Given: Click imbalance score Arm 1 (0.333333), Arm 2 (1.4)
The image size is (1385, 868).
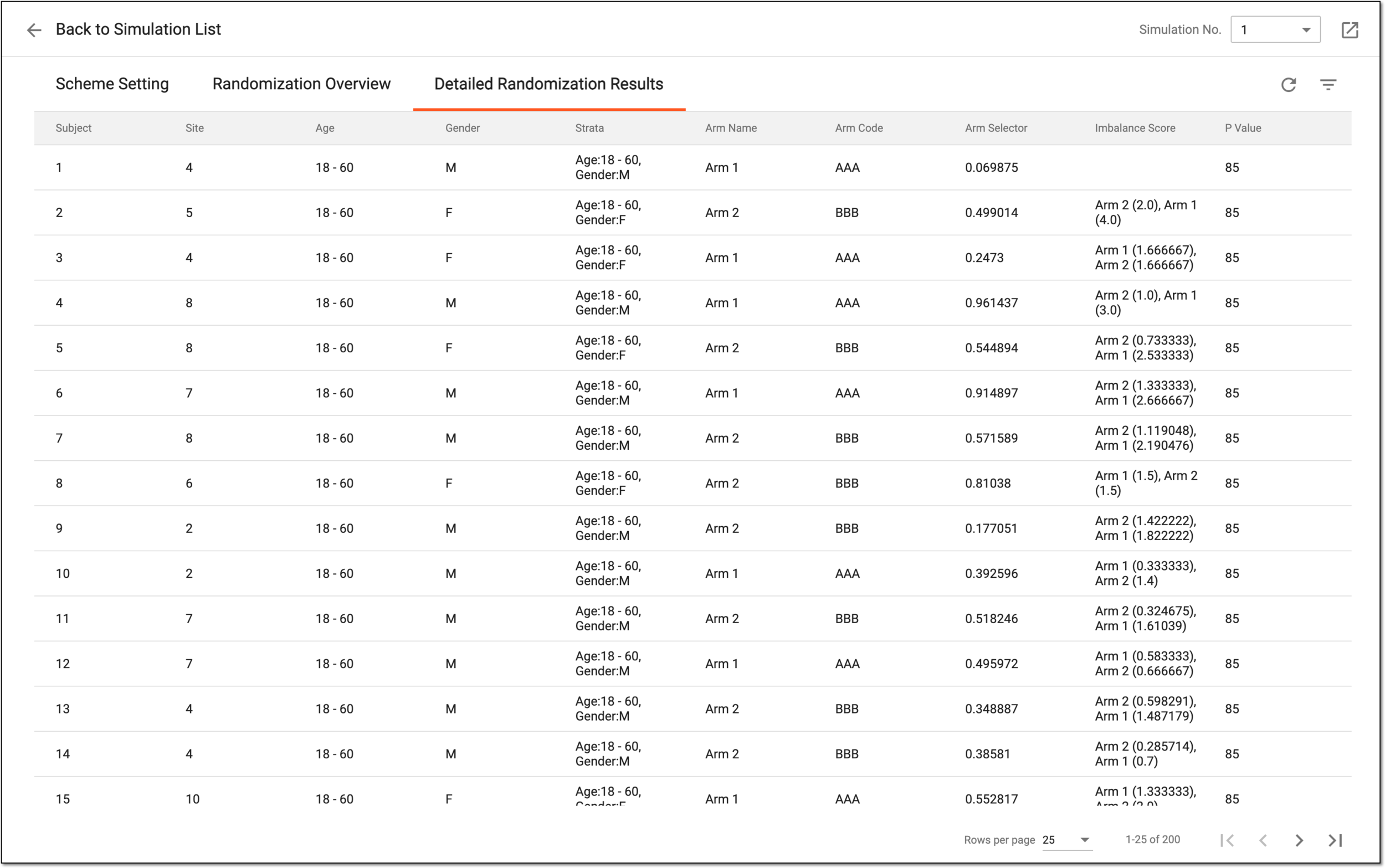Looking at the screenshot, I should (1145, 573).
